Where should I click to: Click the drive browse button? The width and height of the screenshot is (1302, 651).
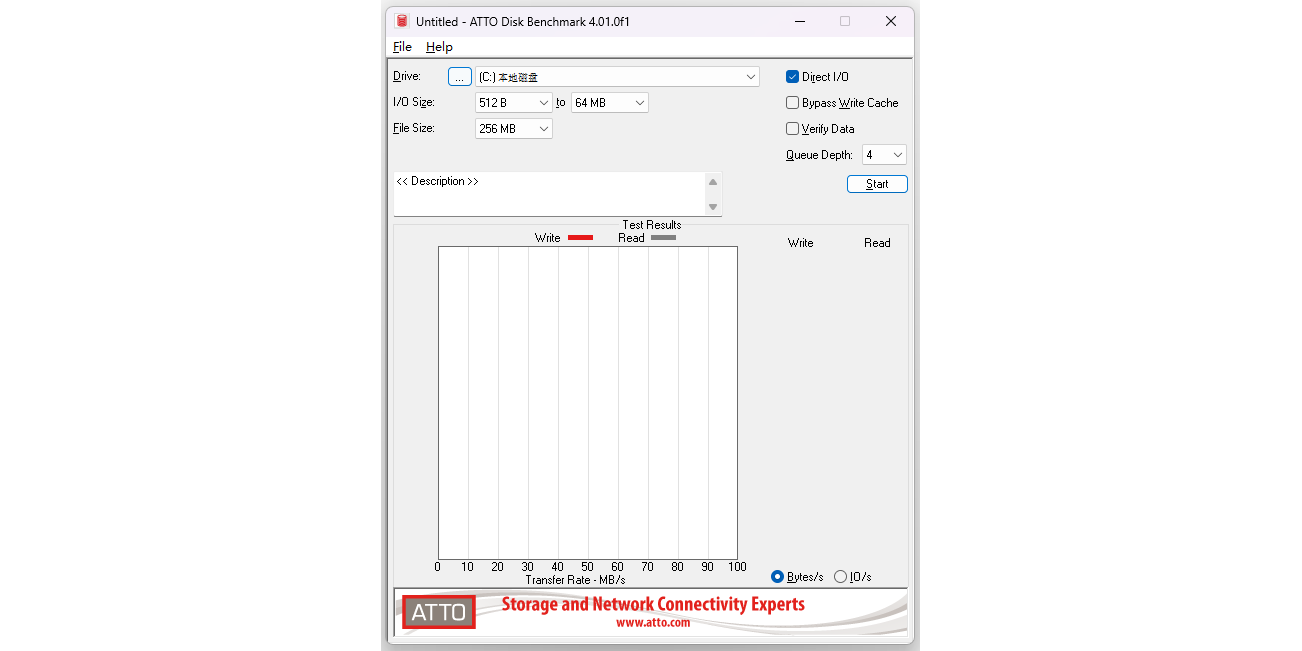point(459,77)
